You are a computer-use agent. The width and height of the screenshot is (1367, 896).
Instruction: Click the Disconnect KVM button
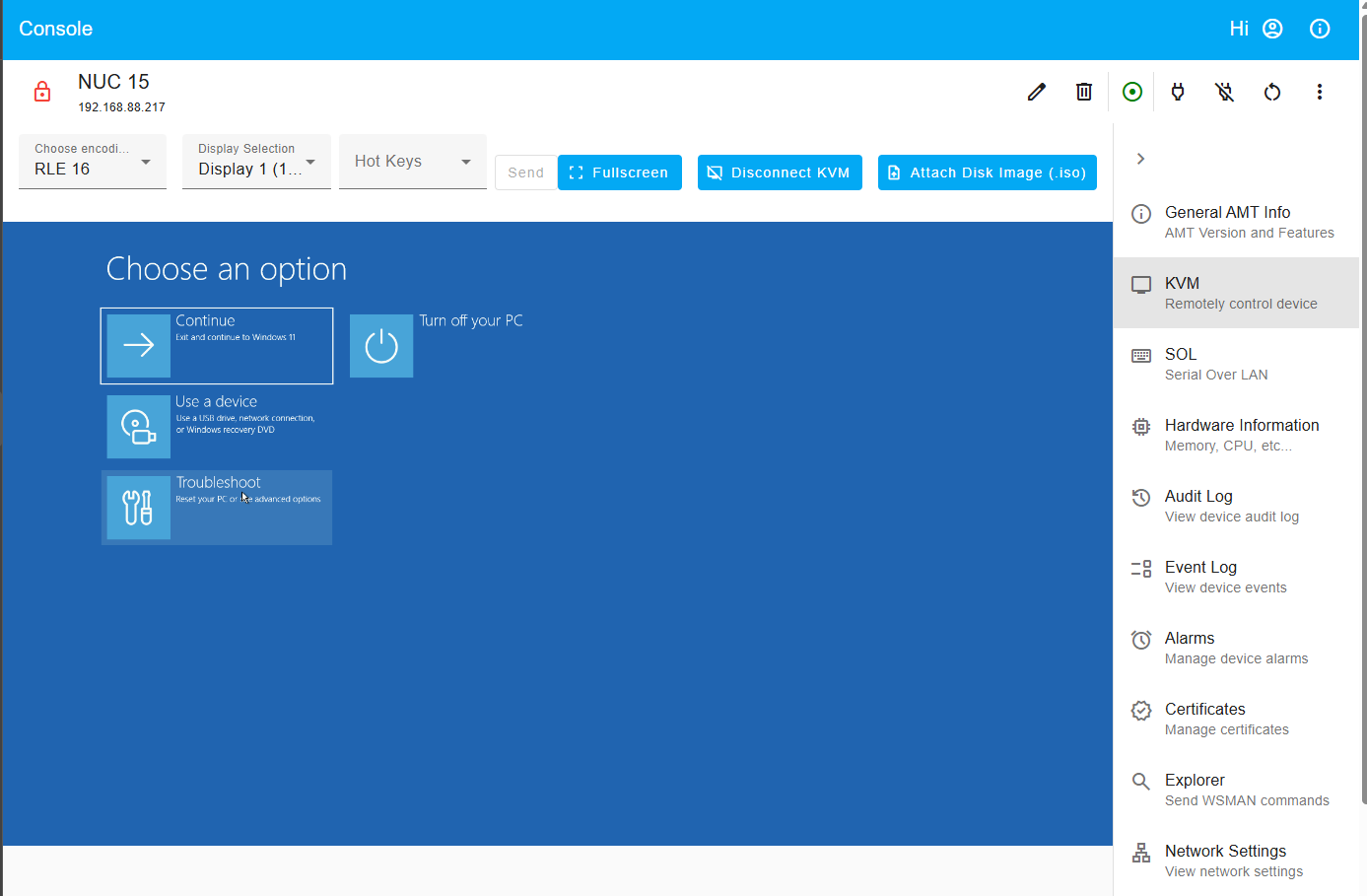tap(780, 172)
